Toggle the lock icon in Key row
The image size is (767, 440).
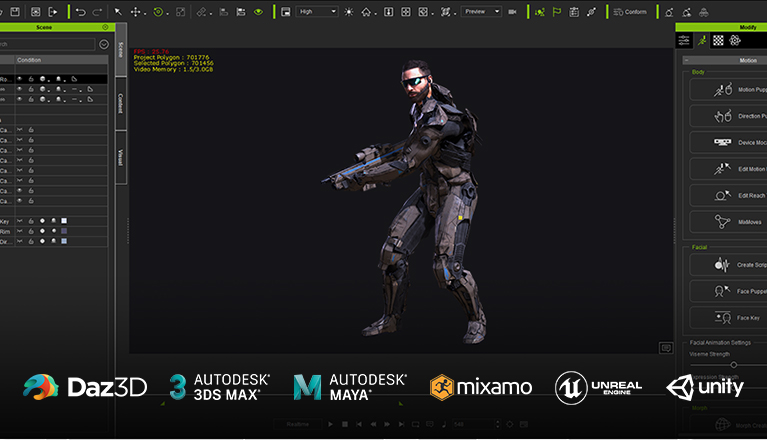(x=31, y=221)
